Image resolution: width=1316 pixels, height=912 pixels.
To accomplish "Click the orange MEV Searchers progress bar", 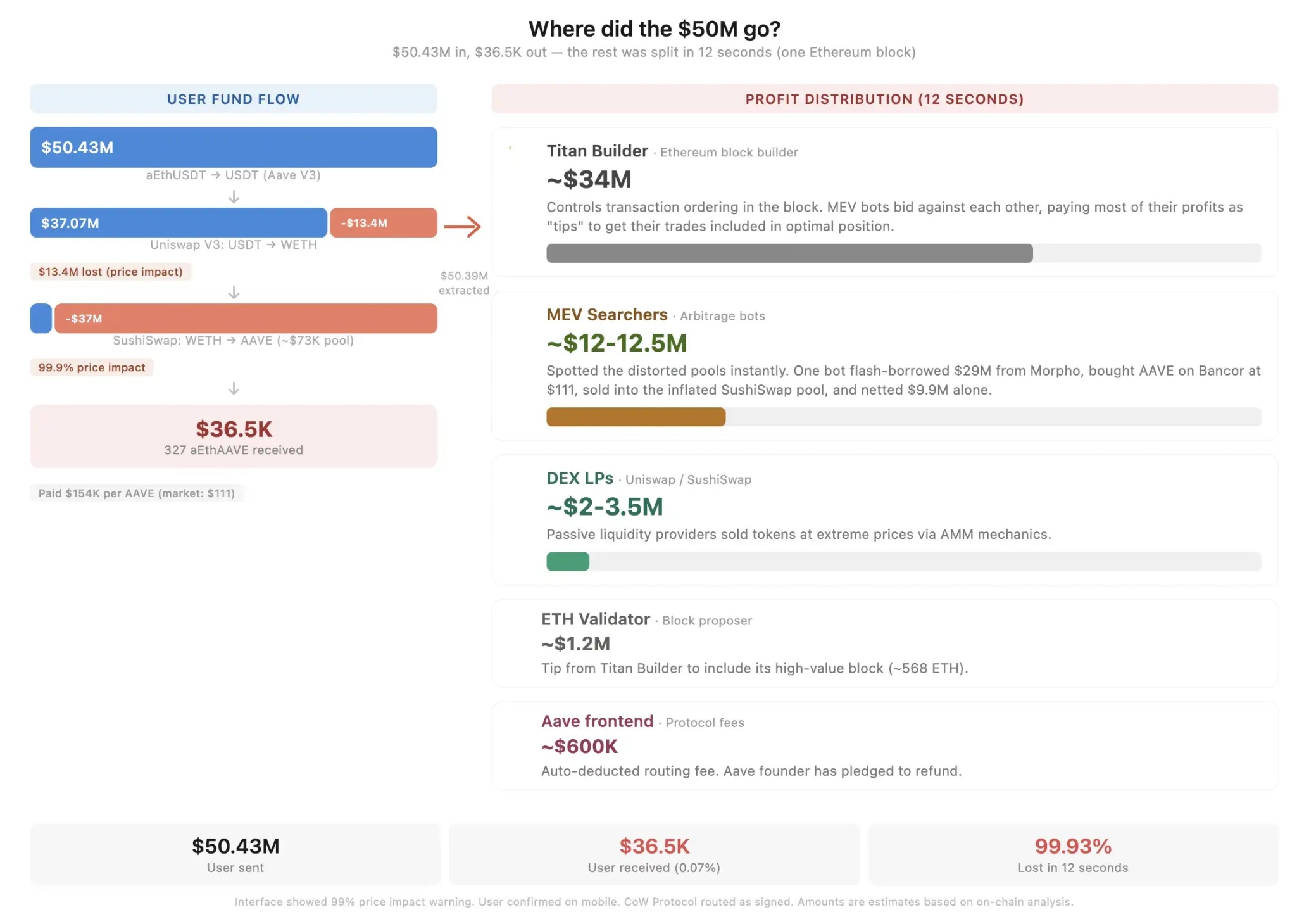I will [636, 417].
